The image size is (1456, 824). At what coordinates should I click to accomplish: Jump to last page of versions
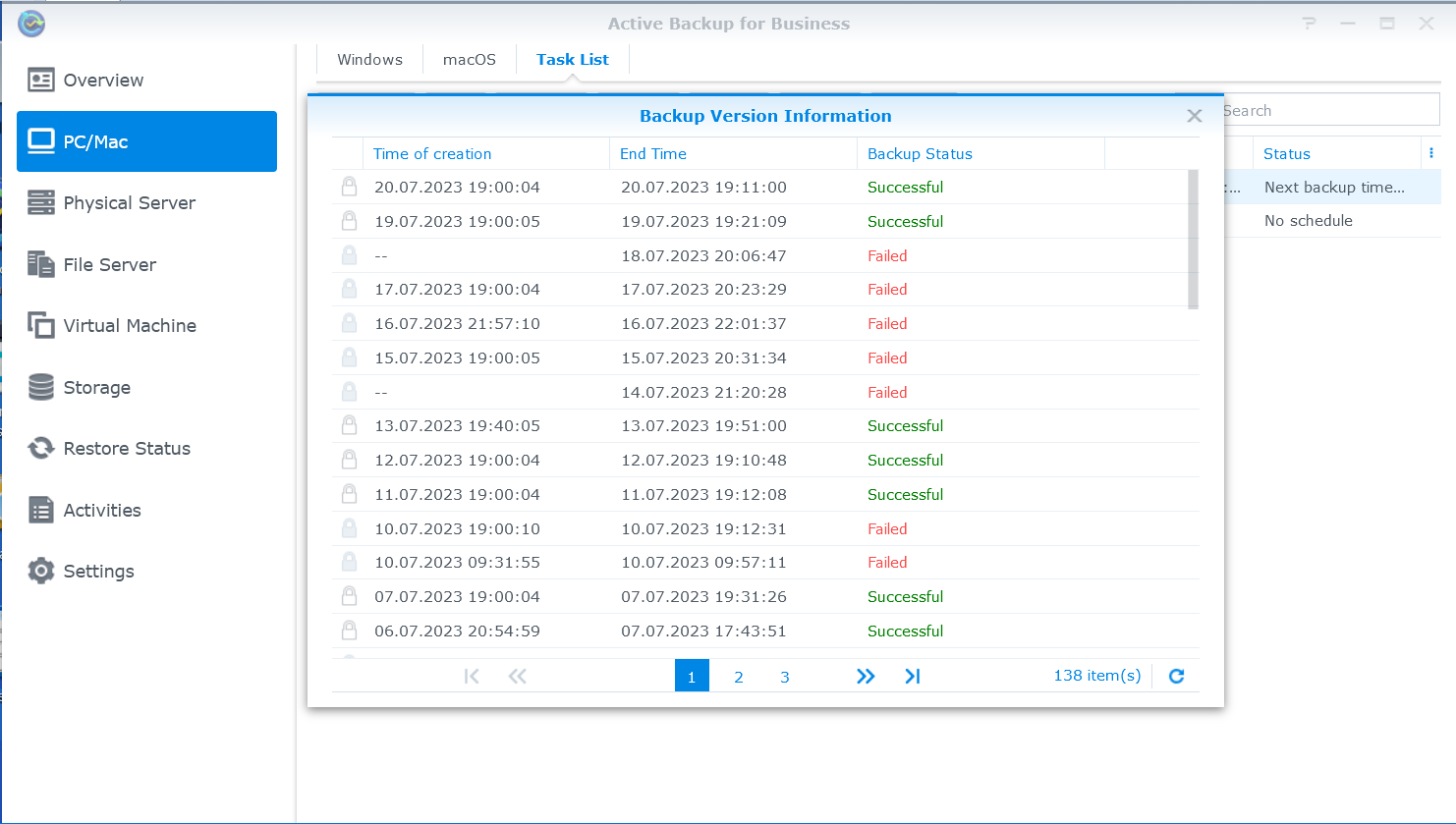coord(913,676)
